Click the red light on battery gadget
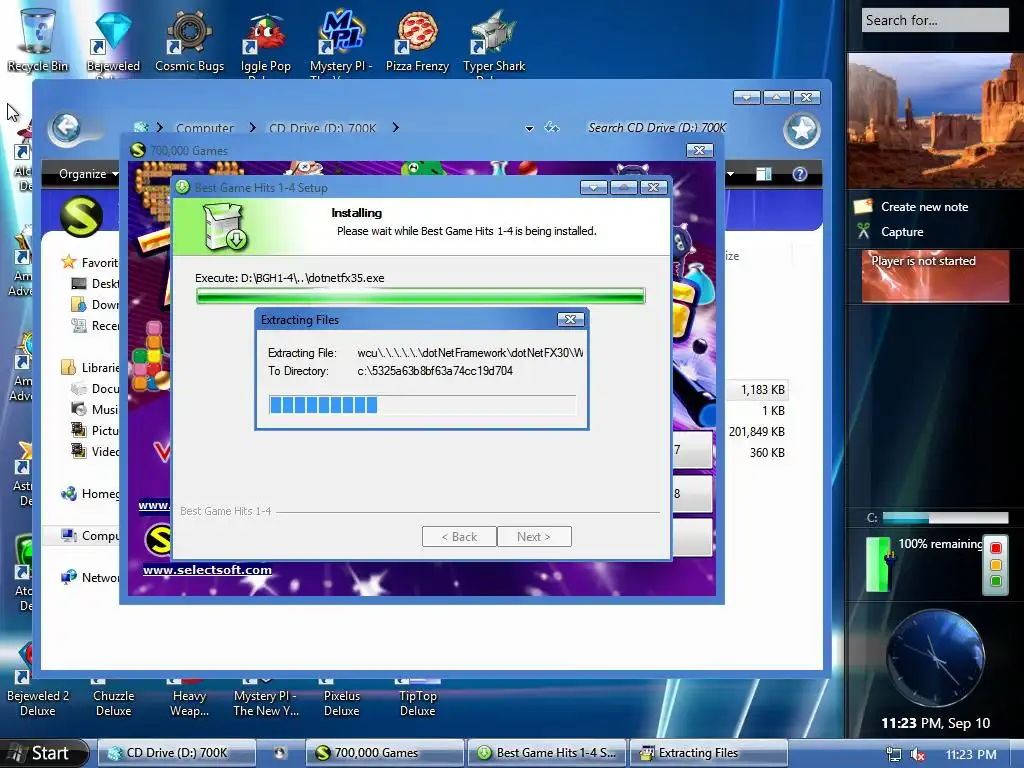Screen dimensions: 1024x768 point(995,548)
